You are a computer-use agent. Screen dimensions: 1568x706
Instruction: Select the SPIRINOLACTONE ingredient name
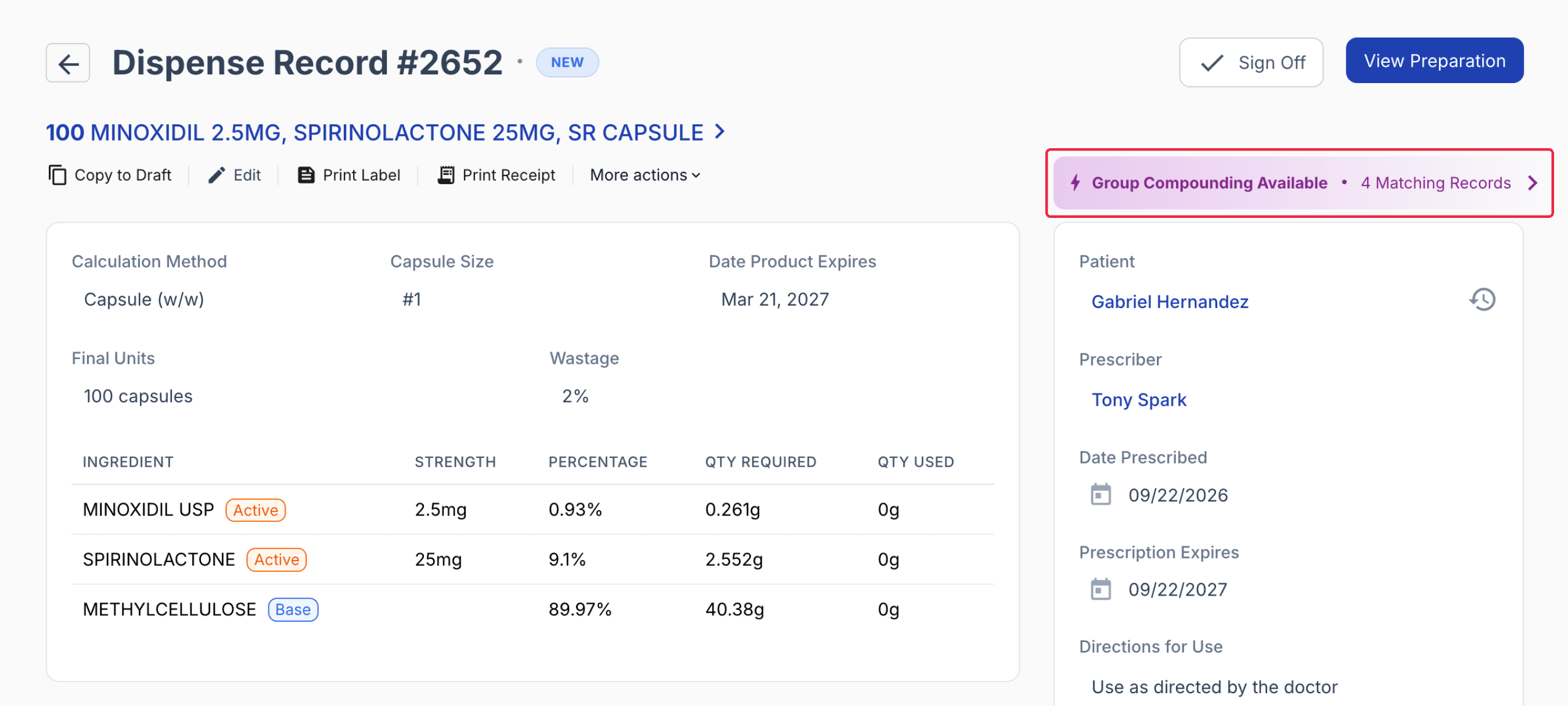(159, 559)
